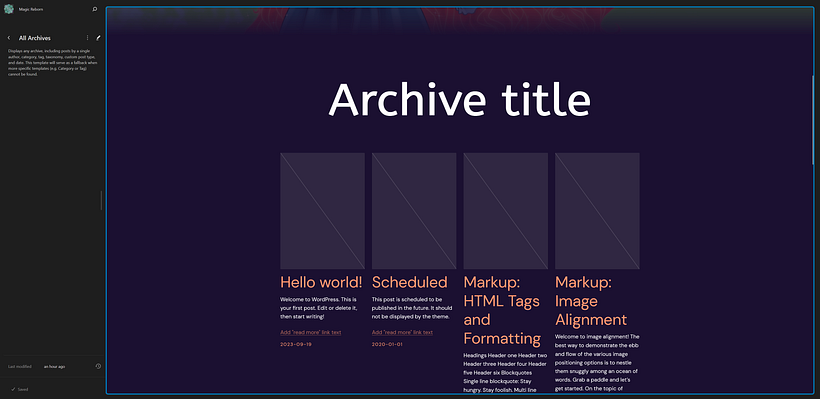Click the 2023-09-19 post date
This screenshot has height=399, width=820.
coord(296,345)
